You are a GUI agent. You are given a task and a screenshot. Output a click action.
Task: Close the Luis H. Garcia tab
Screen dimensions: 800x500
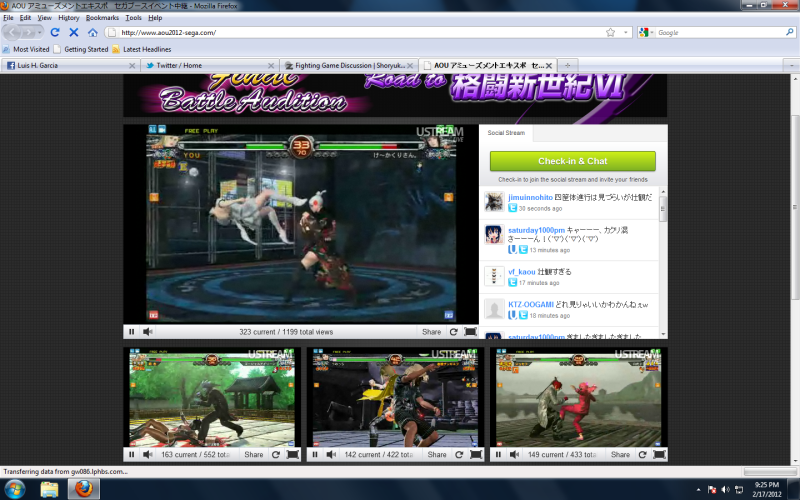pyautogui.click(x=132, y=66)
